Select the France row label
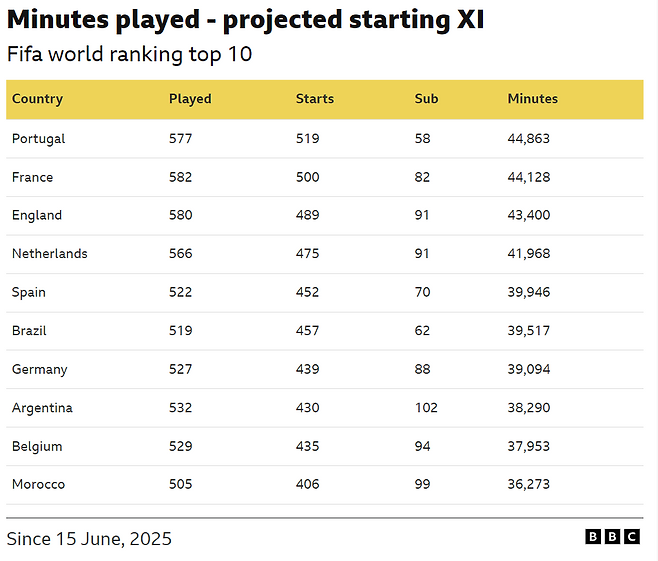This screenshot has width=658, height=561. (x=32, y=177)
